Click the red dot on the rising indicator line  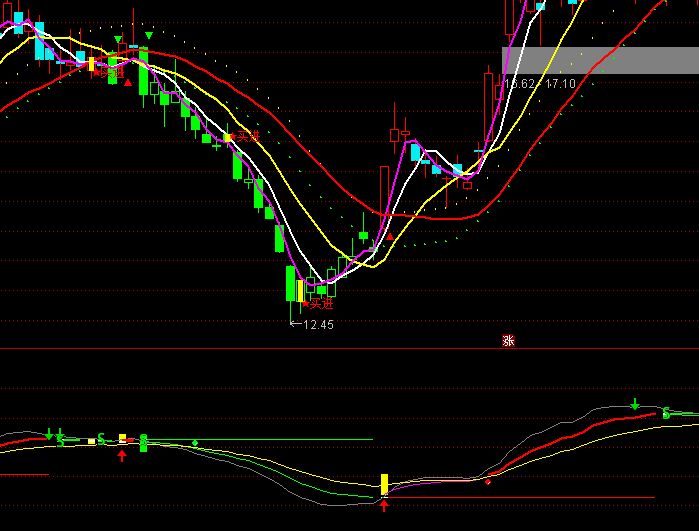pos(488,482)
